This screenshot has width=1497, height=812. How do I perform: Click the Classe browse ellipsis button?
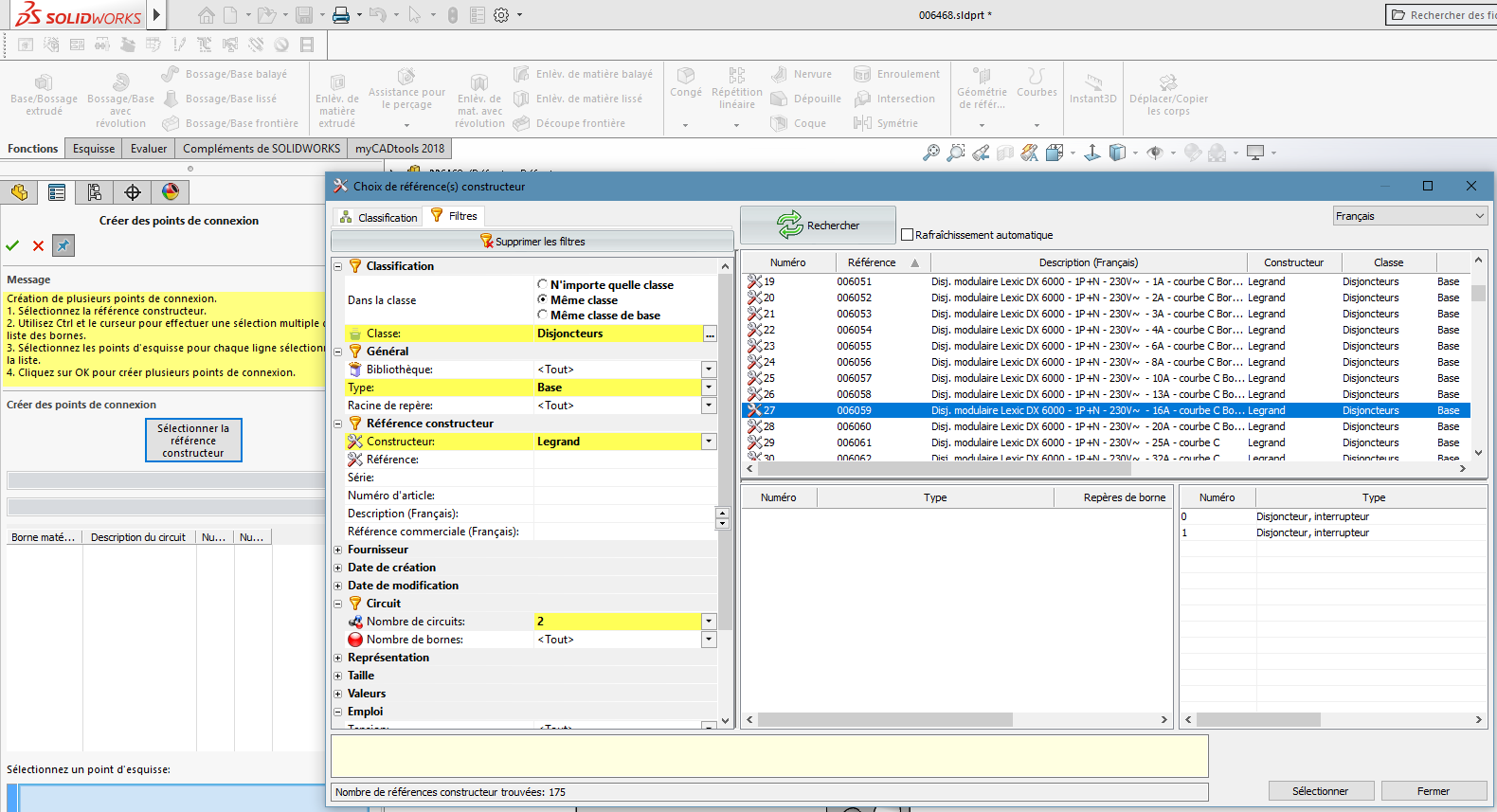(x=710, y=334)
